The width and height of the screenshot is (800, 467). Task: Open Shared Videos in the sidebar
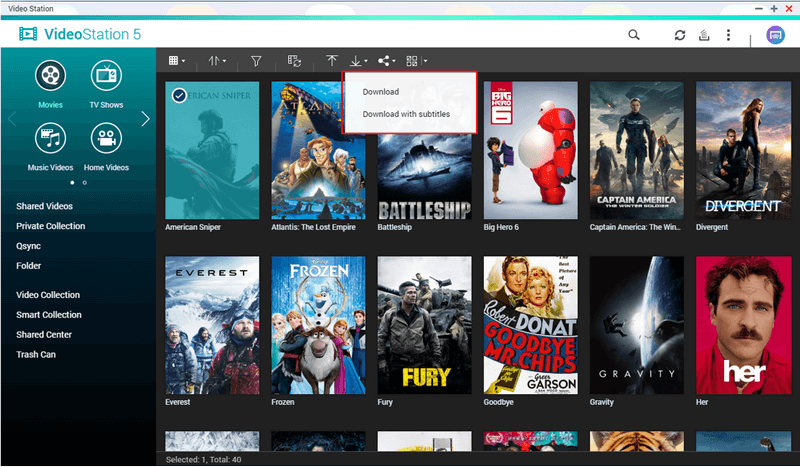click(x=44, y=206)
